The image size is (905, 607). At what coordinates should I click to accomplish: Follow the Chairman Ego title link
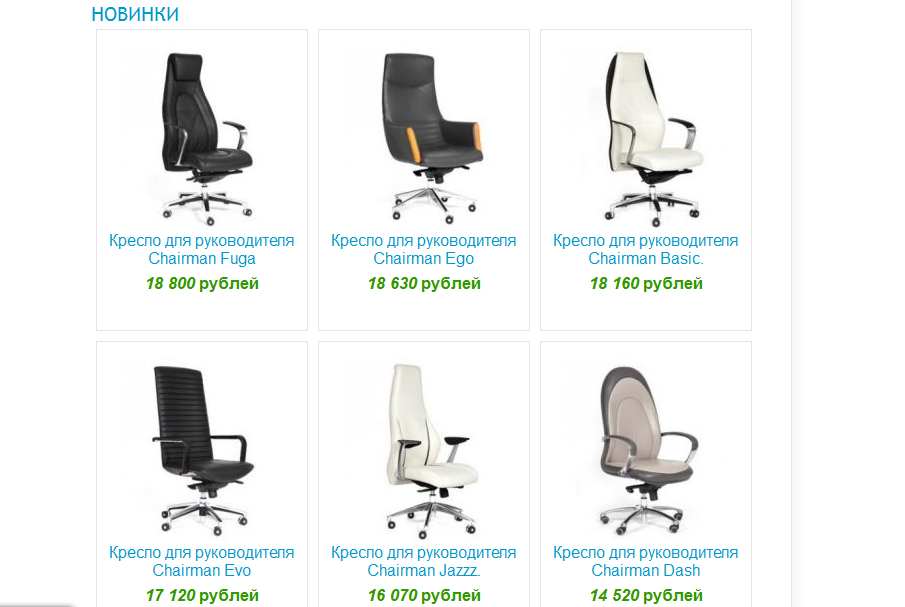pyautogui.click(x=424, y=249)
